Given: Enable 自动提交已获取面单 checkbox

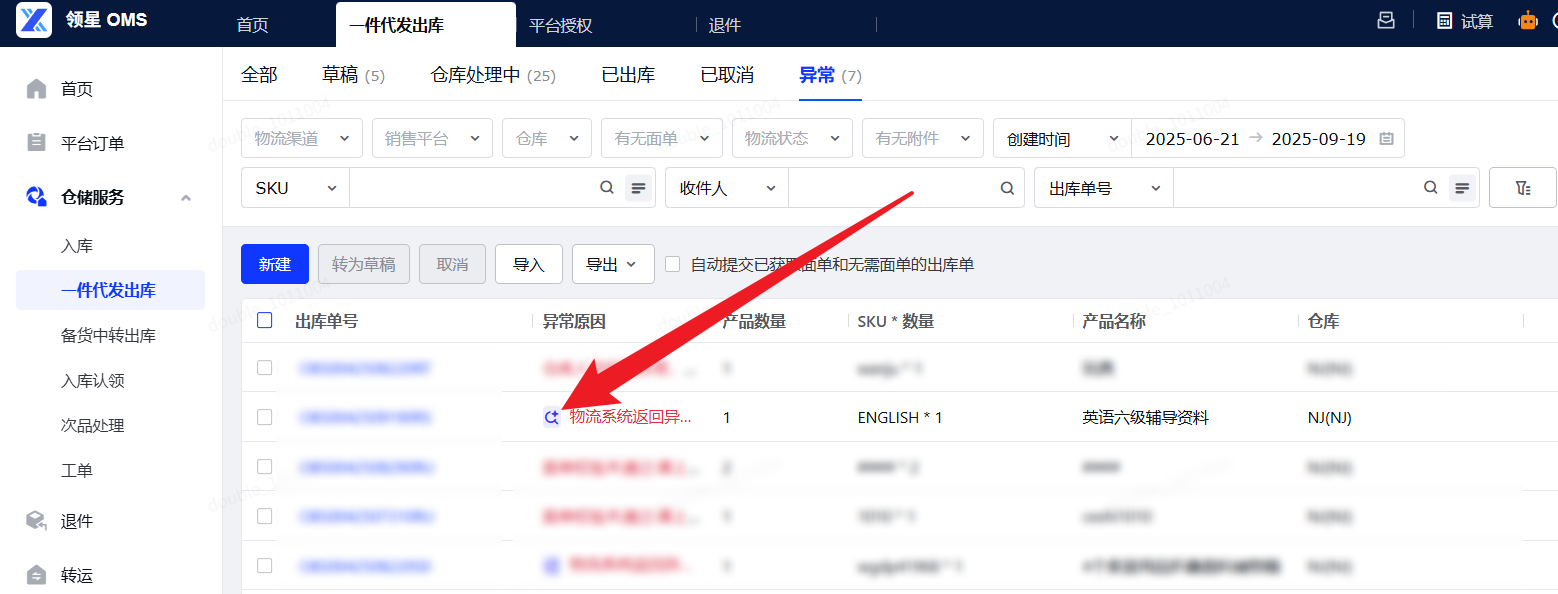Looking at the screenshot, I should tap(673, 264).
